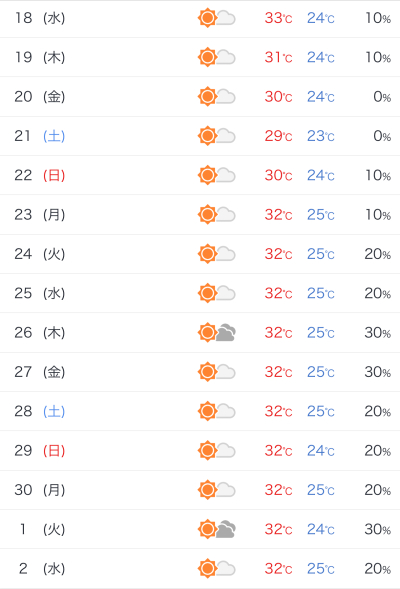Click the 30% precipitation on Friday the 27th
400x589 pixels.
(x=378, y=372)
